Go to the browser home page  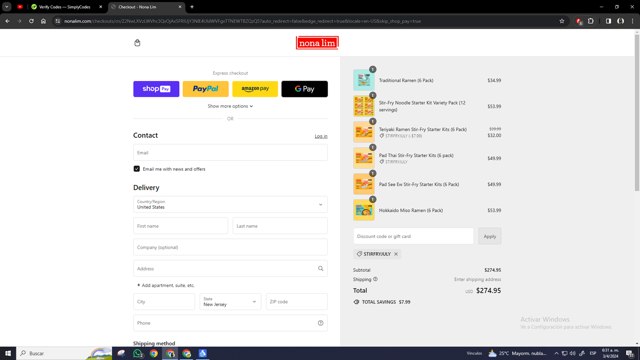point(43,21)
